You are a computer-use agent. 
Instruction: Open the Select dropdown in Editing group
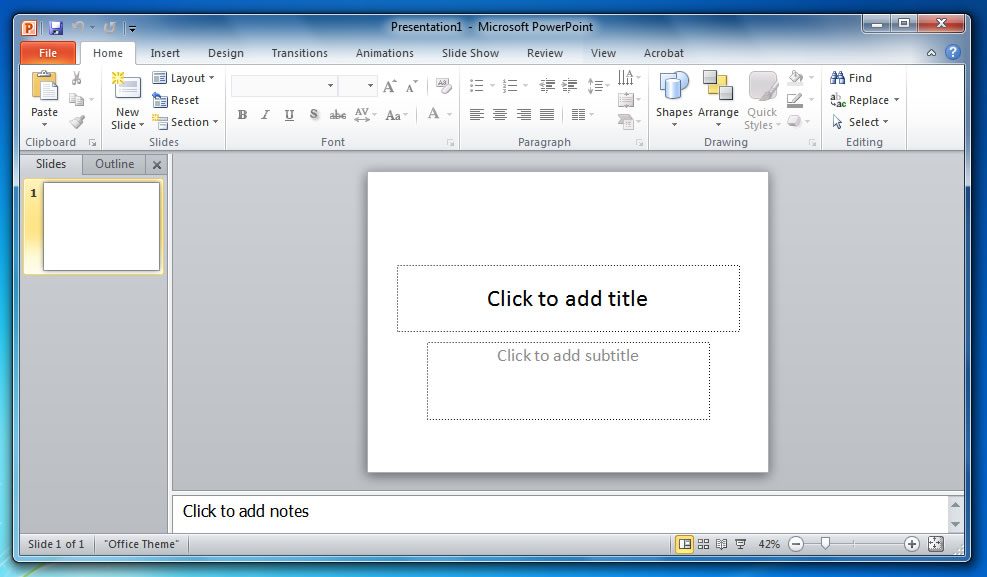pos(864,122)
